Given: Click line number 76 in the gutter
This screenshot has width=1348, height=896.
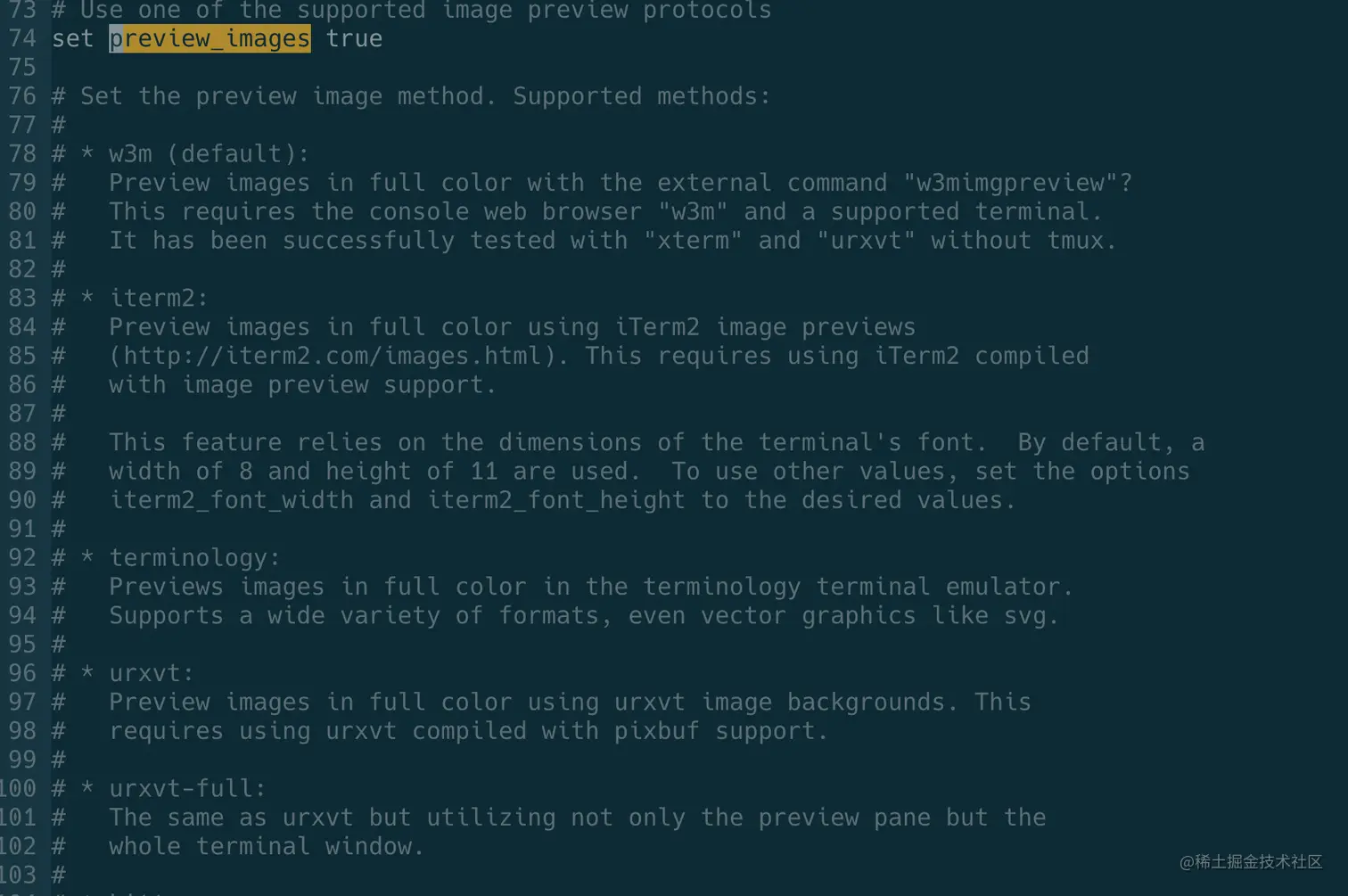Looking at the screenshot, I should [22, 96].
